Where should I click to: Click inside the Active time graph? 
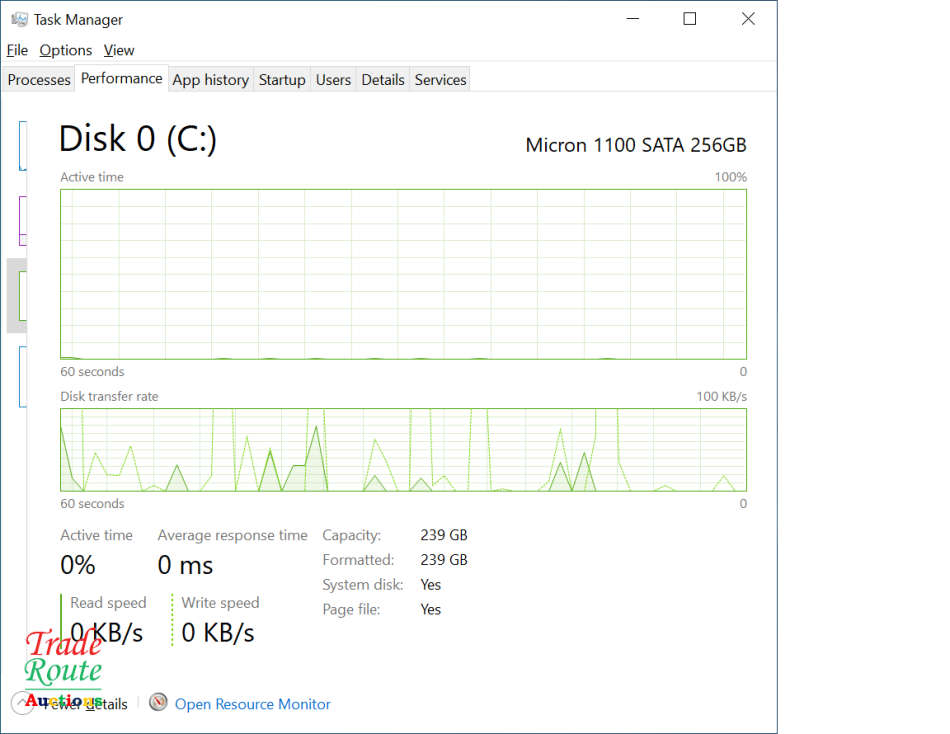(x=403, y=273)
